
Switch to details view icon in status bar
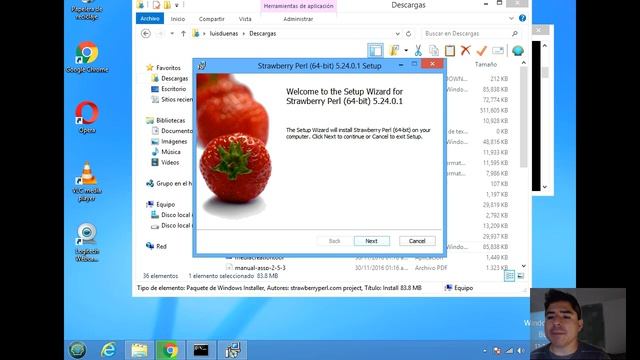(509, 276)
